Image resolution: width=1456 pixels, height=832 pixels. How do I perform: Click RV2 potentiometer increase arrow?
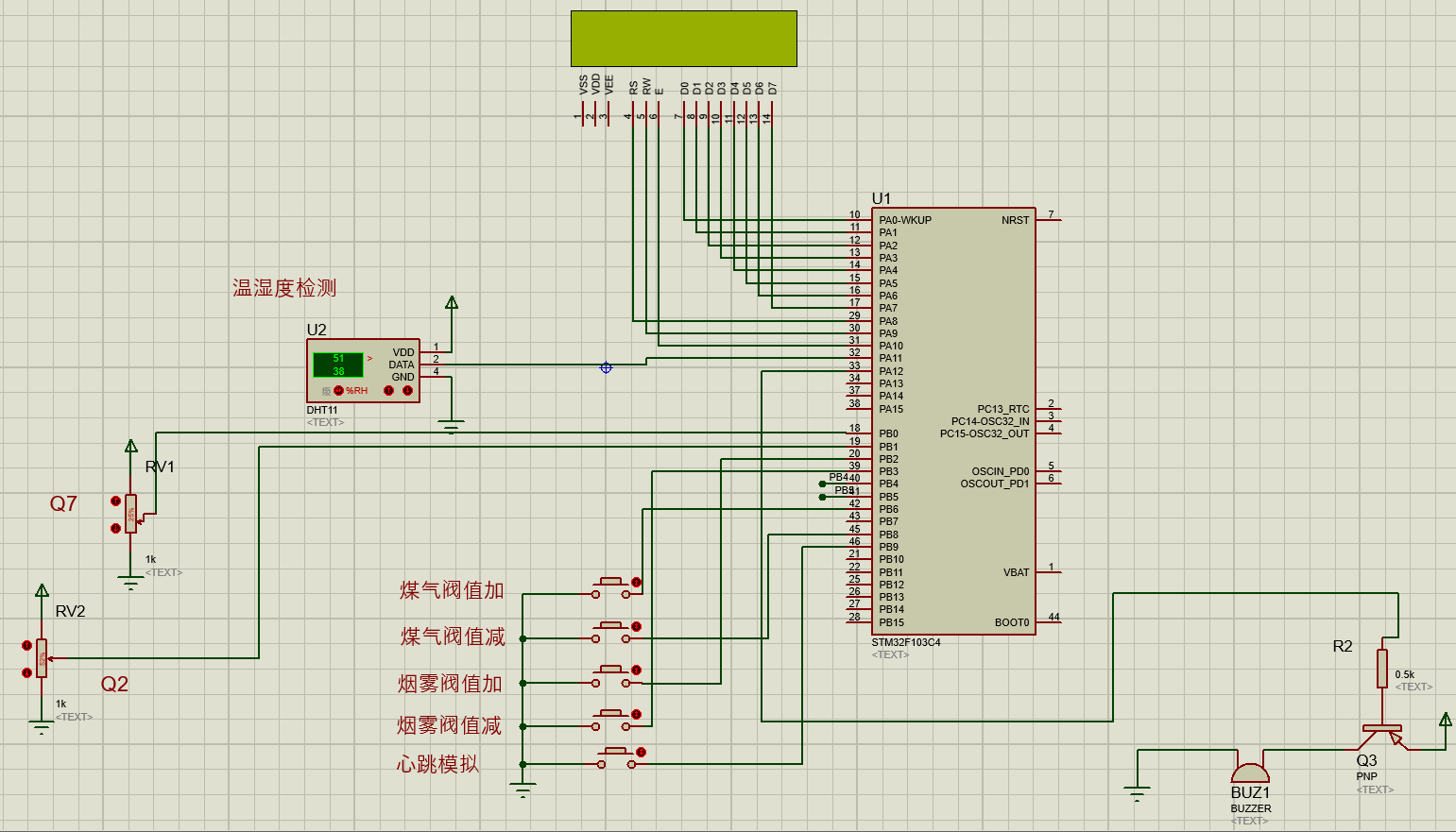point(26,646)
